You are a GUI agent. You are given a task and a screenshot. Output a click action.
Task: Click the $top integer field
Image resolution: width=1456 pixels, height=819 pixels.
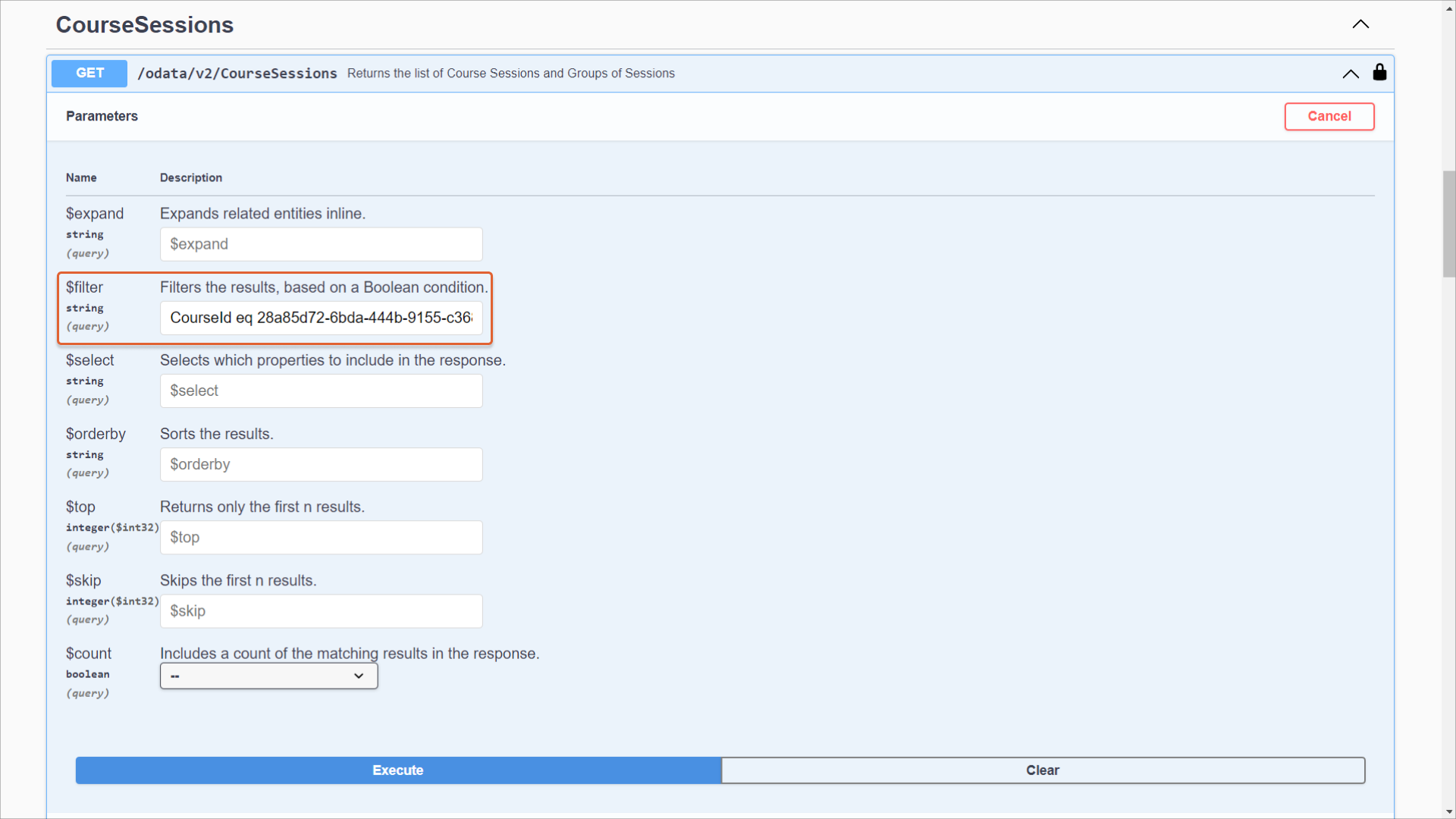click(321, 538)
